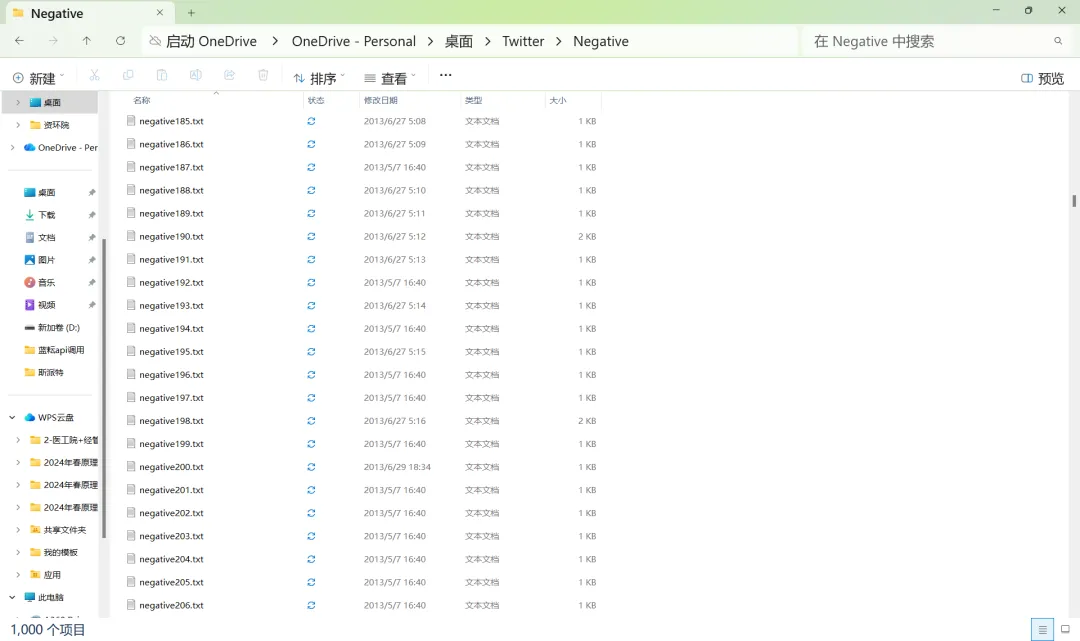Click the copy icon in toolbar
The width and height of the screenshot is (1080, 641).
point(127,75)
